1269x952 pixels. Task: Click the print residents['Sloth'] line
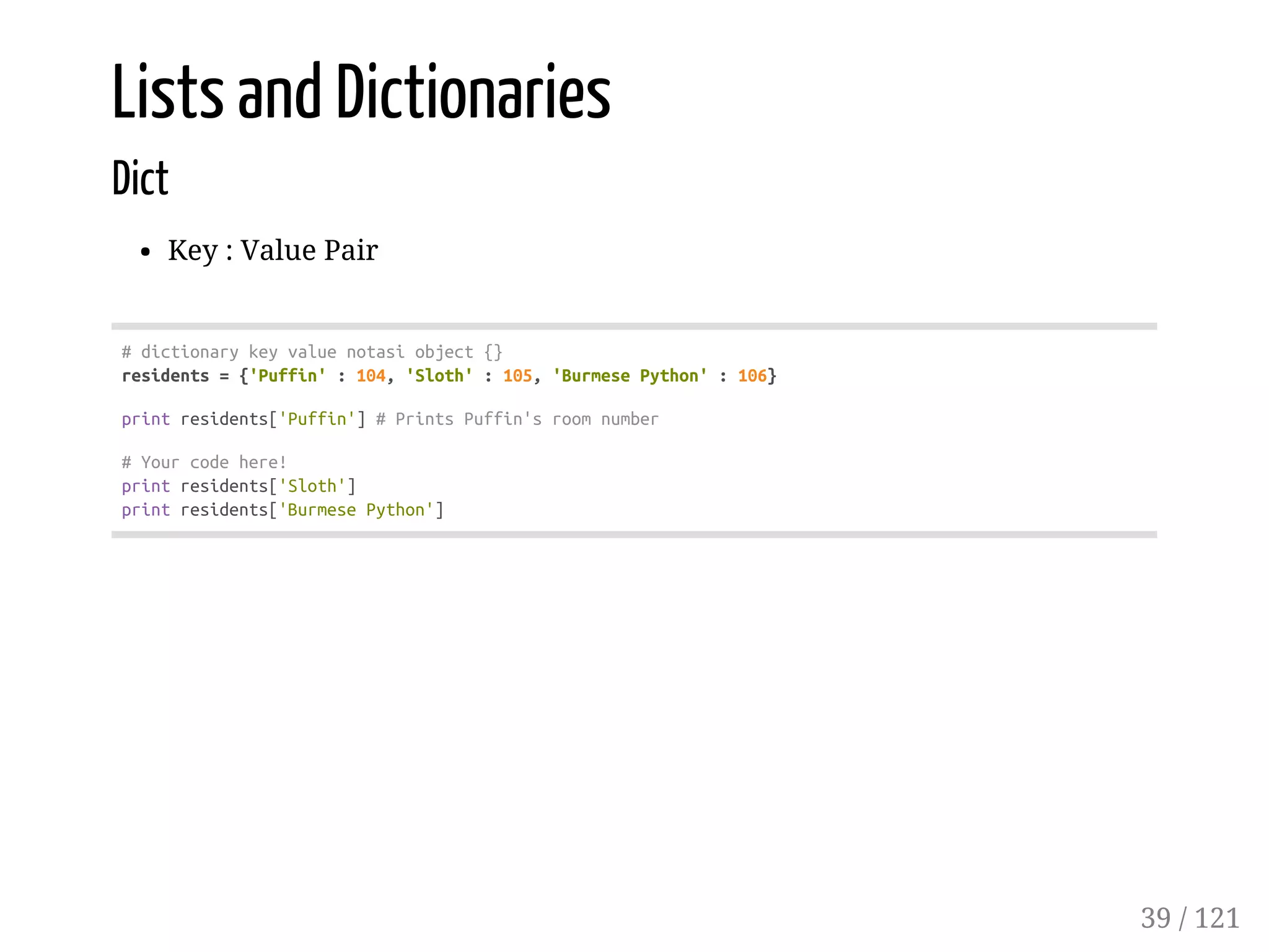pos(239,486)
